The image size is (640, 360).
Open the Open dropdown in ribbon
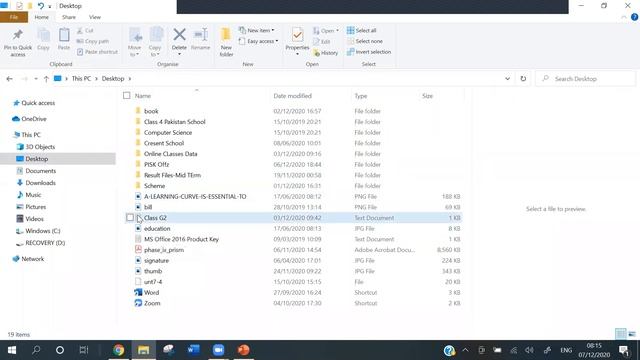[326, 31]
